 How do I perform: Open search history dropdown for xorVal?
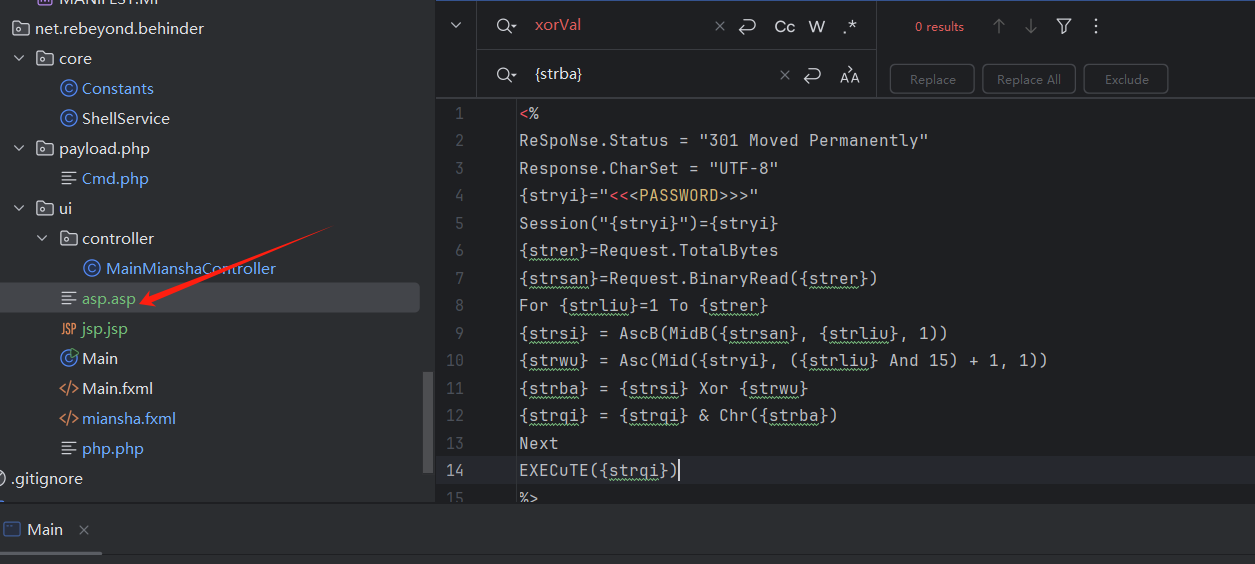tap(506, 27)
